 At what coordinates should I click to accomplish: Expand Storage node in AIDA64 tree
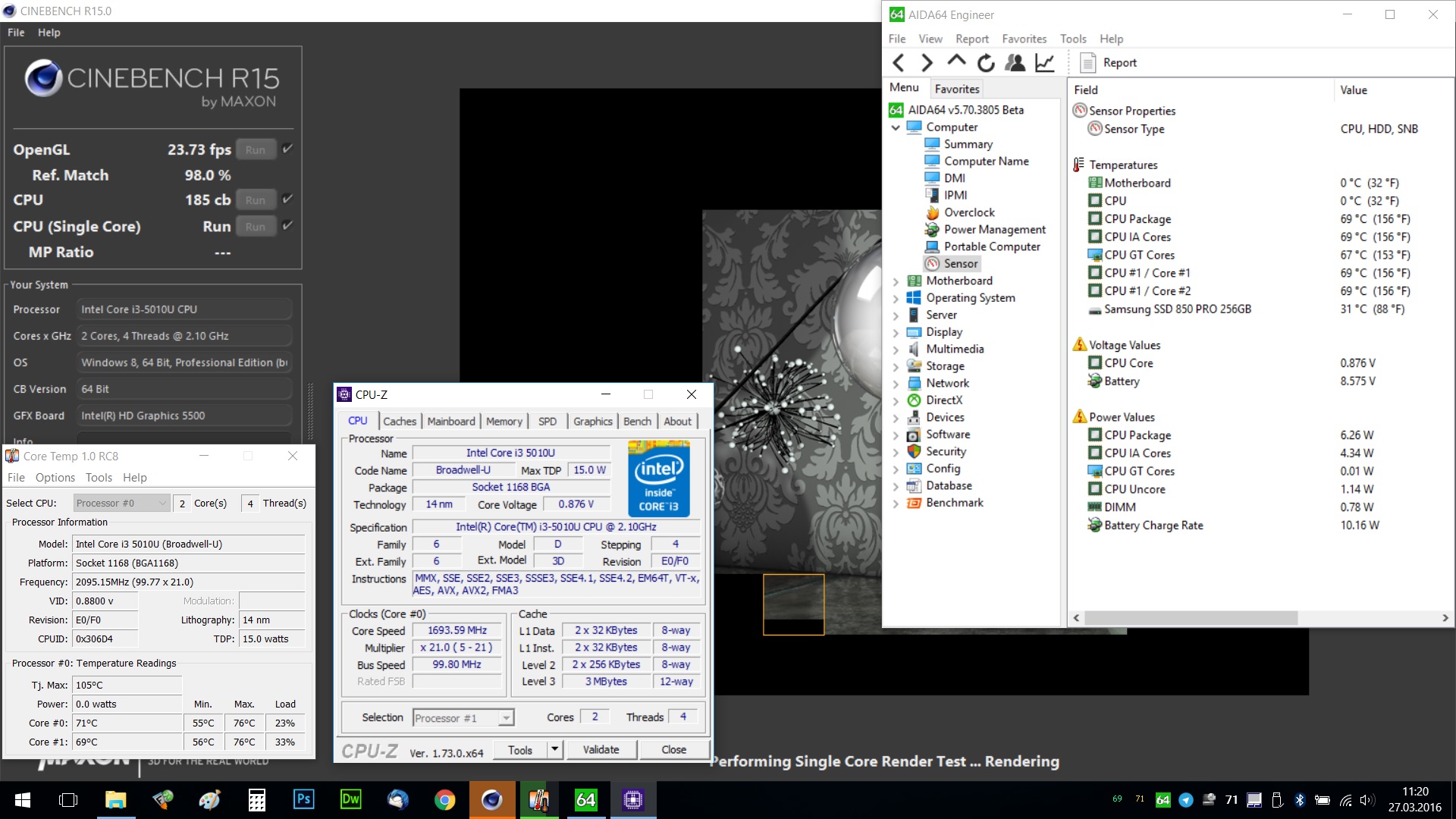[896, 366]
